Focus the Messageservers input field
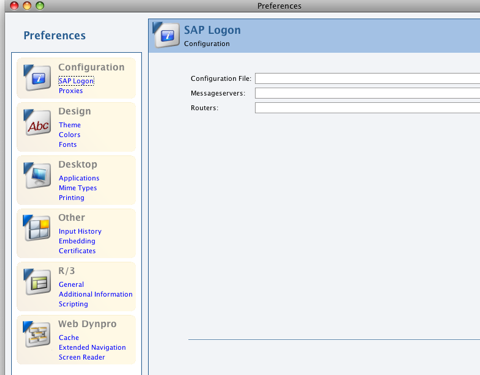This screenshot has width=480, height=375. pos(367,93)
